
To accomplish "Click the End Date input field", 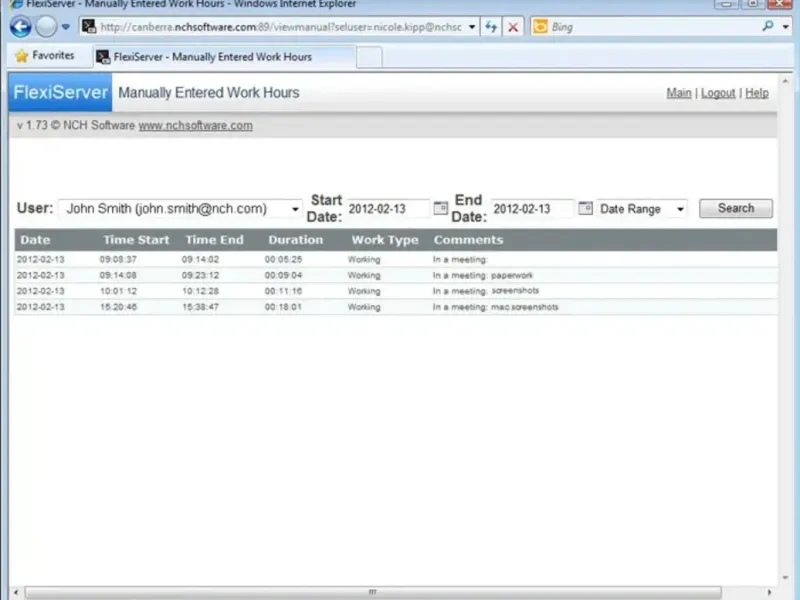I will 533,209.
